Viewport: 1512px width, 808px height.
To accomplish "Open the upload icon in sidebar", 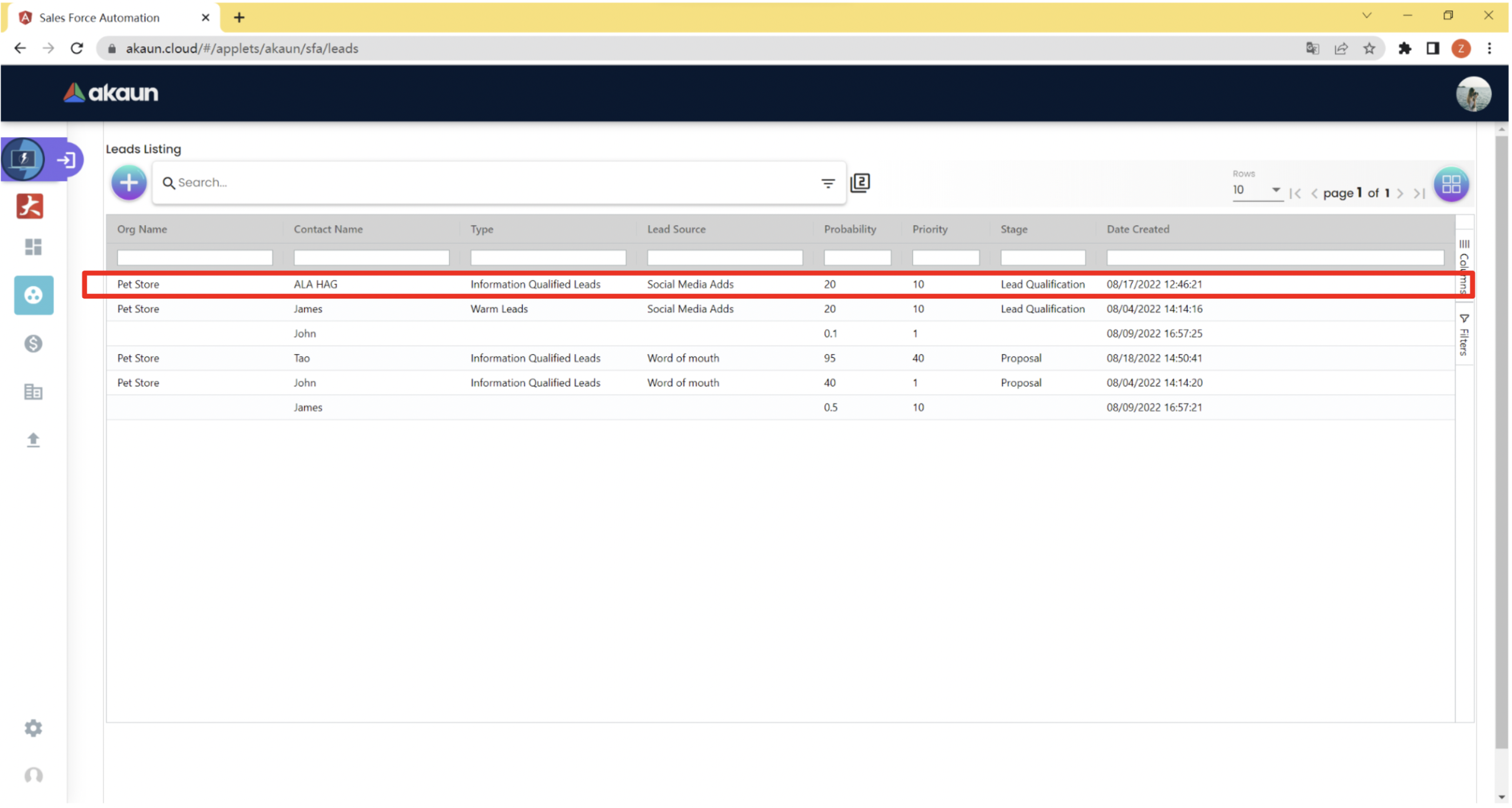I will tap(33, 440).
